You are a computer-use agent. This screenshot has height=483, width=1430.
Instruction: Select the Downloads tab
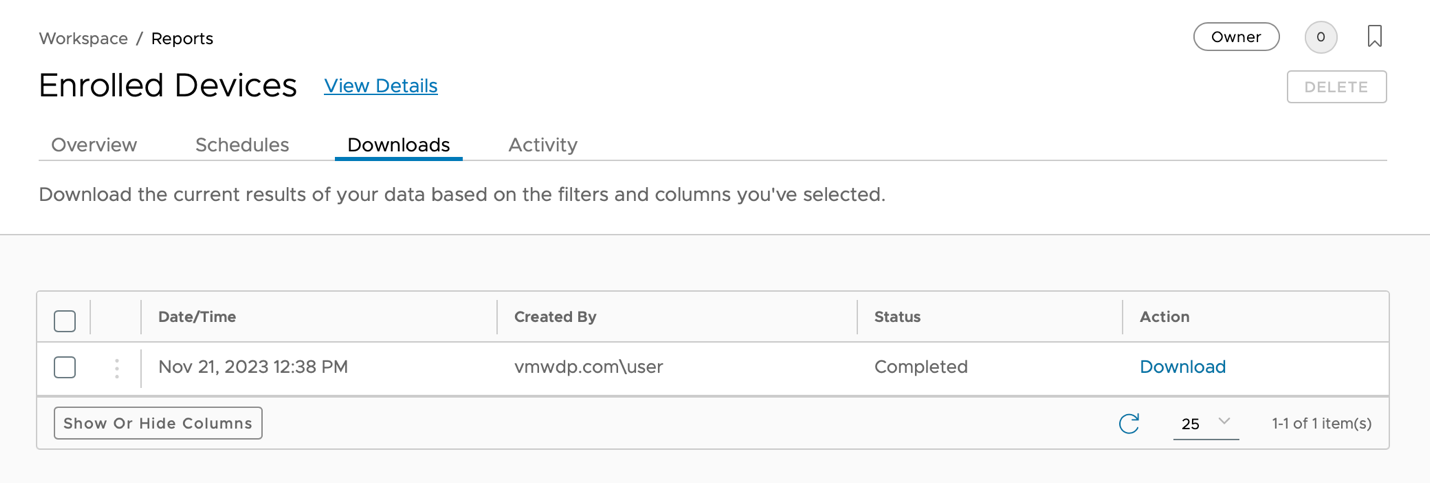click(x=398, y=145)
